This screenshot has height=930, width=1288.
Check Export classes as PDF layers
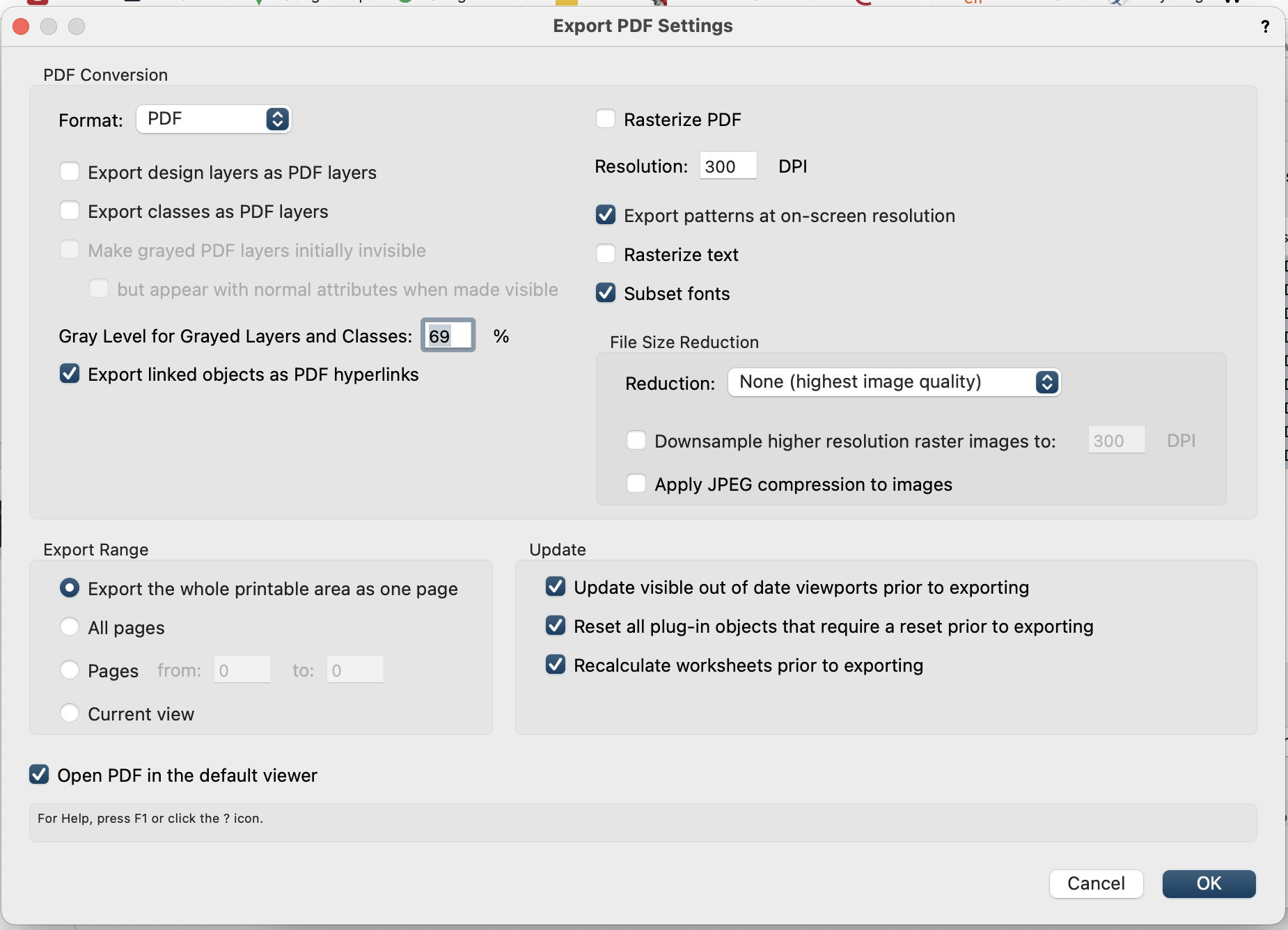pos(70,211)
